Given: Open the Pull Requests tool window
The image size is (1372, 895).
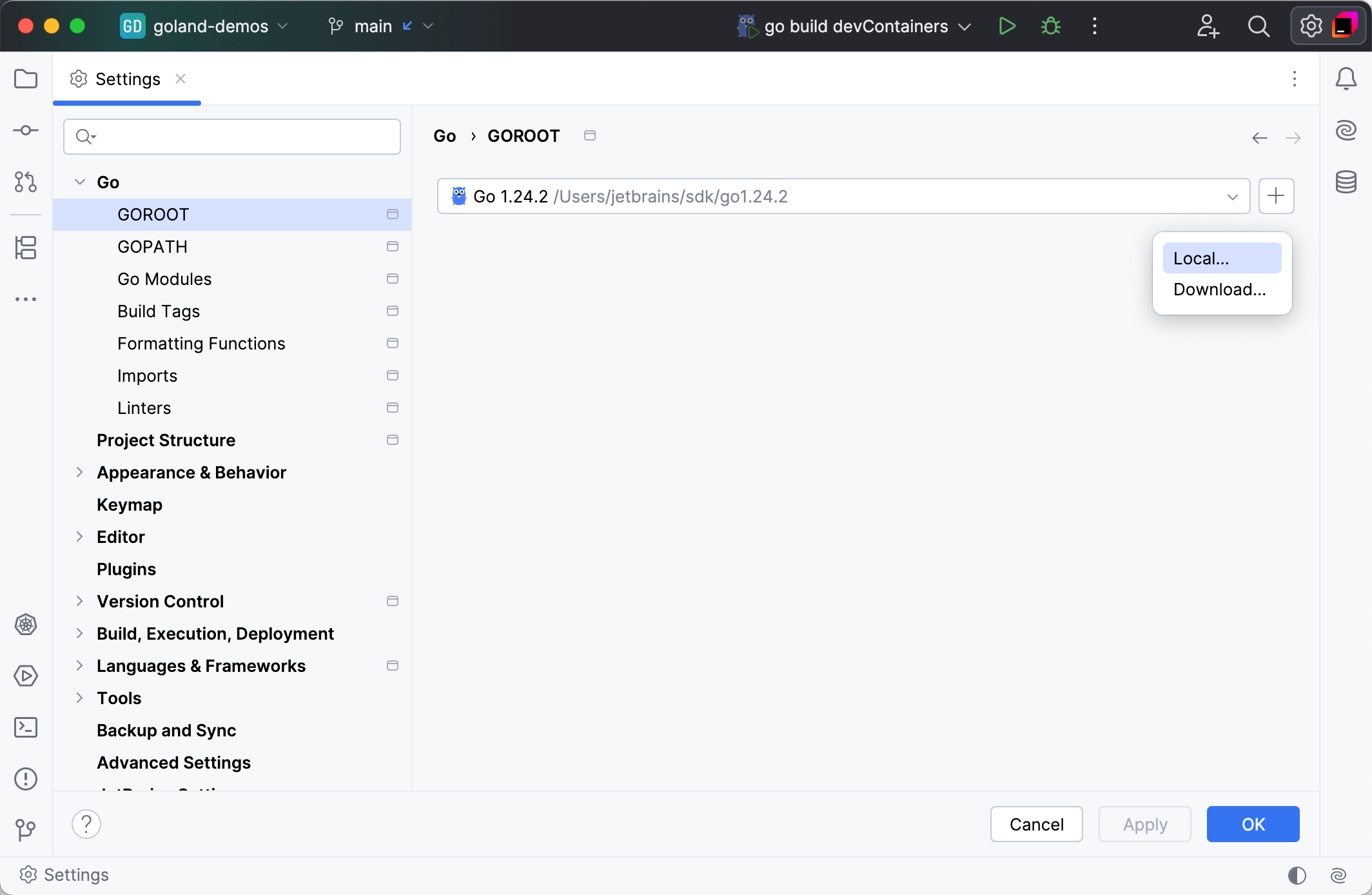Looking at the screenshot, I should point(26,182).
